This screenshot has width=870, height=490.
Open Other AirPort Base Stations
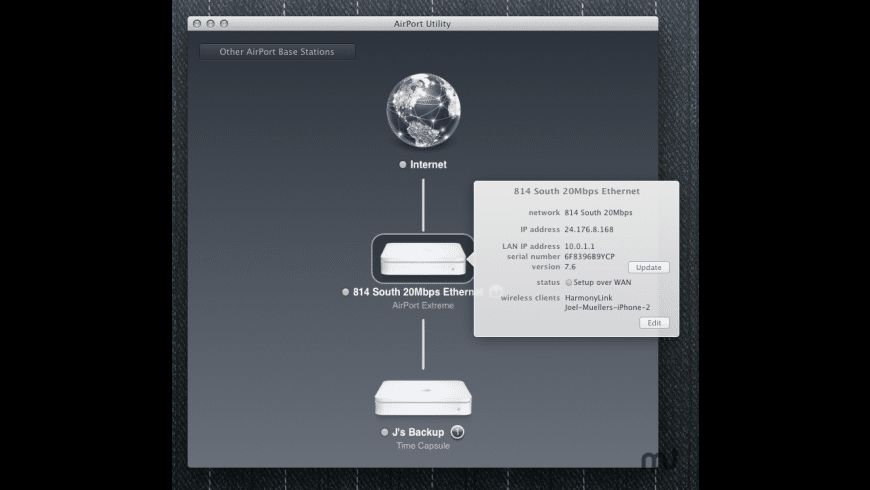277,52
